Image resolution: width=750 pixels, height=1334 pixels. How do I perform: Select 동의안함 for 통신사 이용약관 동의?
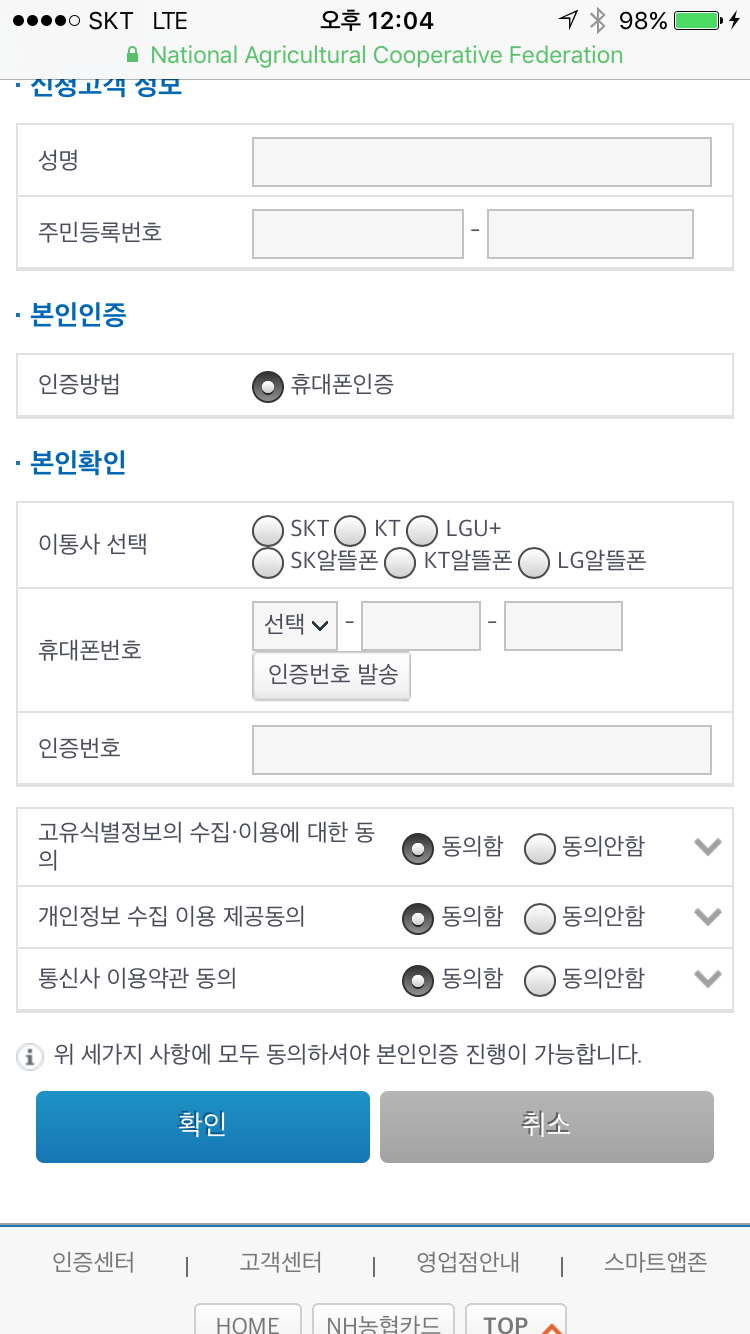tap(540, 980)
